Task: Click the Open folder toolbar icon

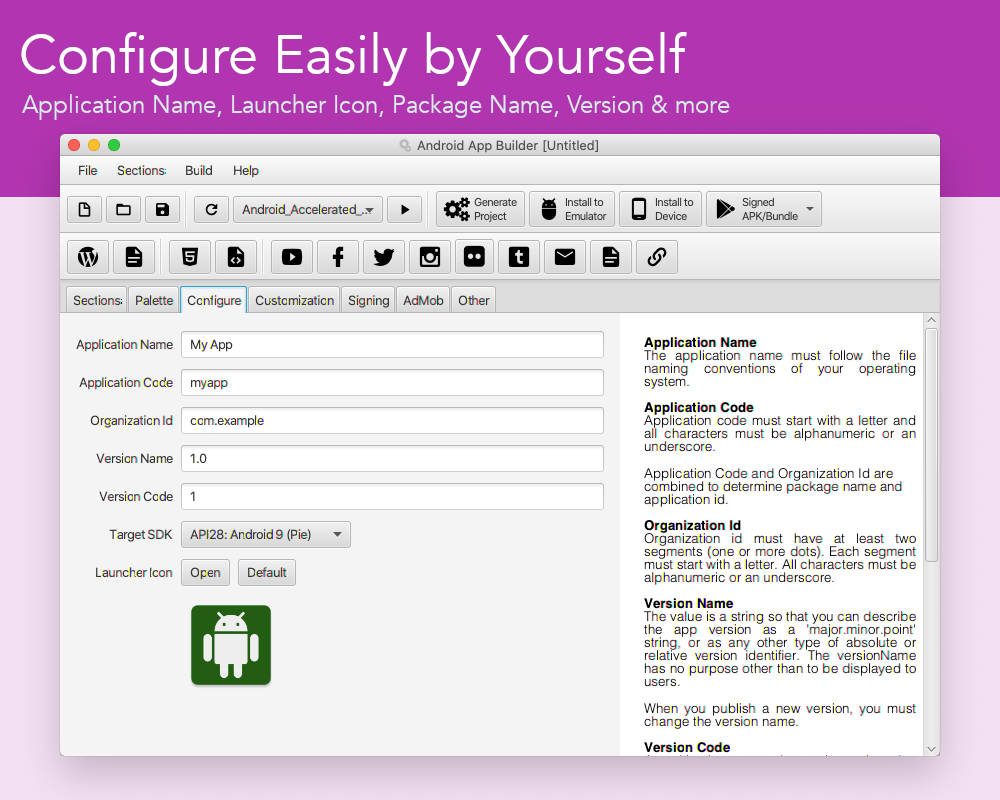Action: point(123,209)
